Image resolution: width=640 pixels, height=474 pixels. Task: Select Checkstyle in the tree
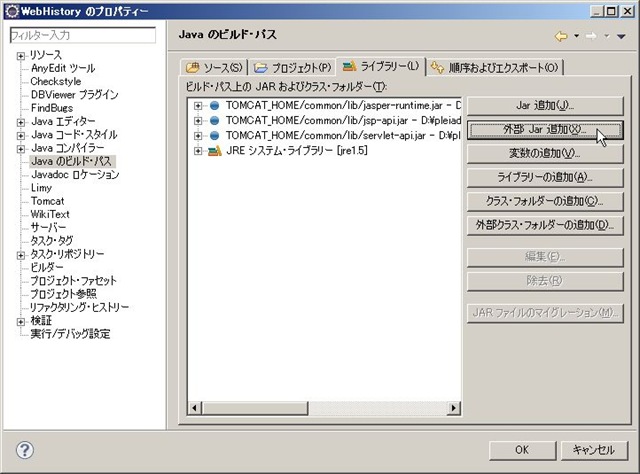coord(56,81)
